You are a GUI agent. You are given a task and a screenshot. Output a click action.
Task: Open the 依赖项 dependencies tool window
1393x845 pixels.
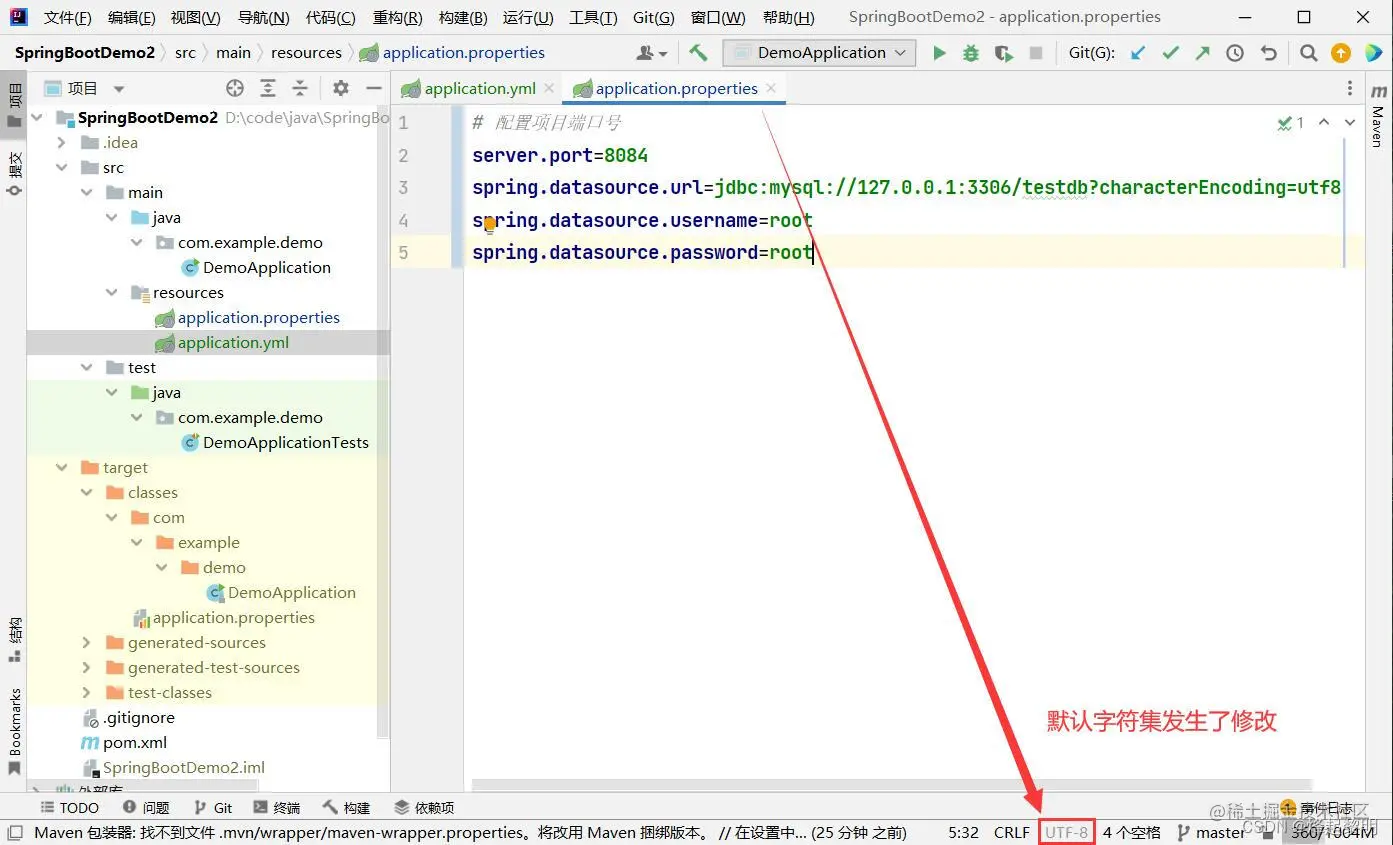pos(425,807)
